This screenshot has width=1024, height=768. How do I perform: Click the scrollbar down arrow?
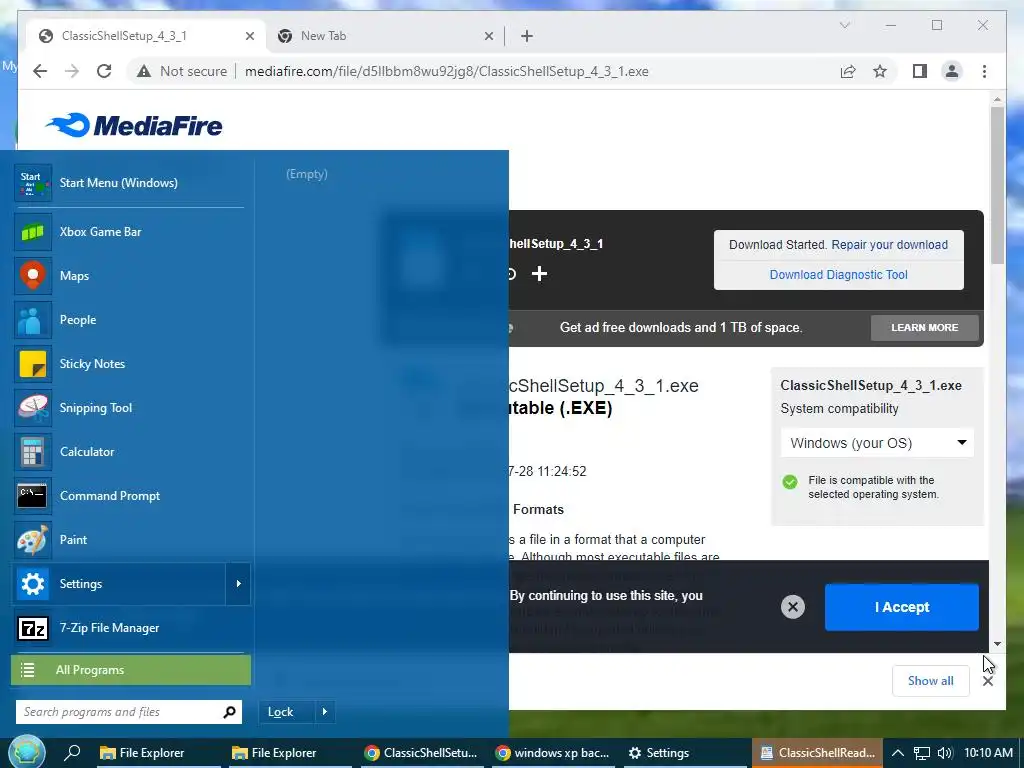(997, 644)
